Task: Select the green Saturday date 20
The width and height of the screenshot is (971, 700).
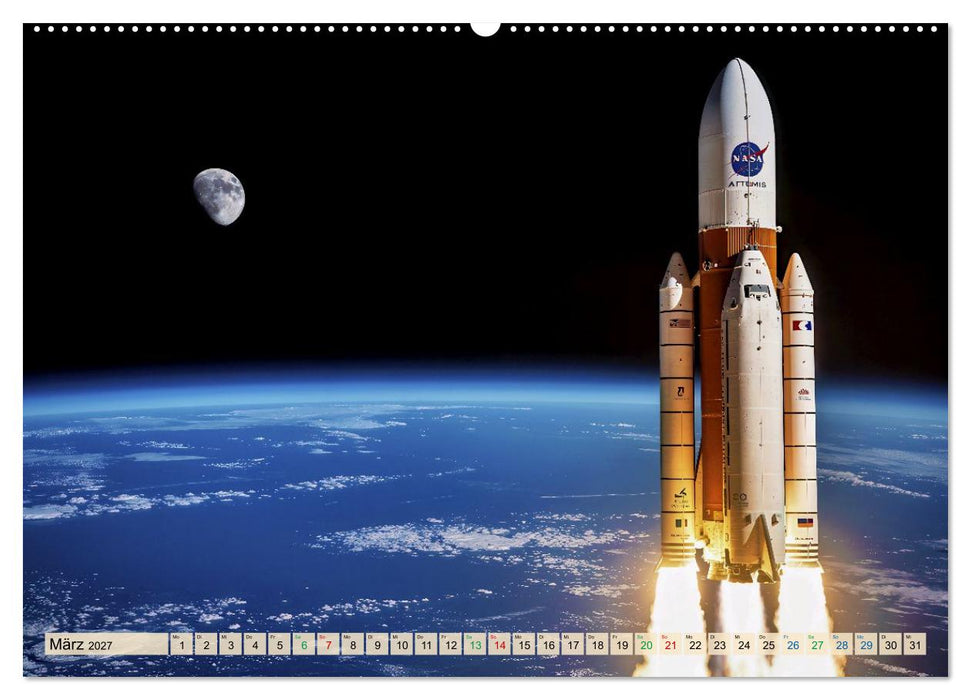Action: tap(646, 644)
